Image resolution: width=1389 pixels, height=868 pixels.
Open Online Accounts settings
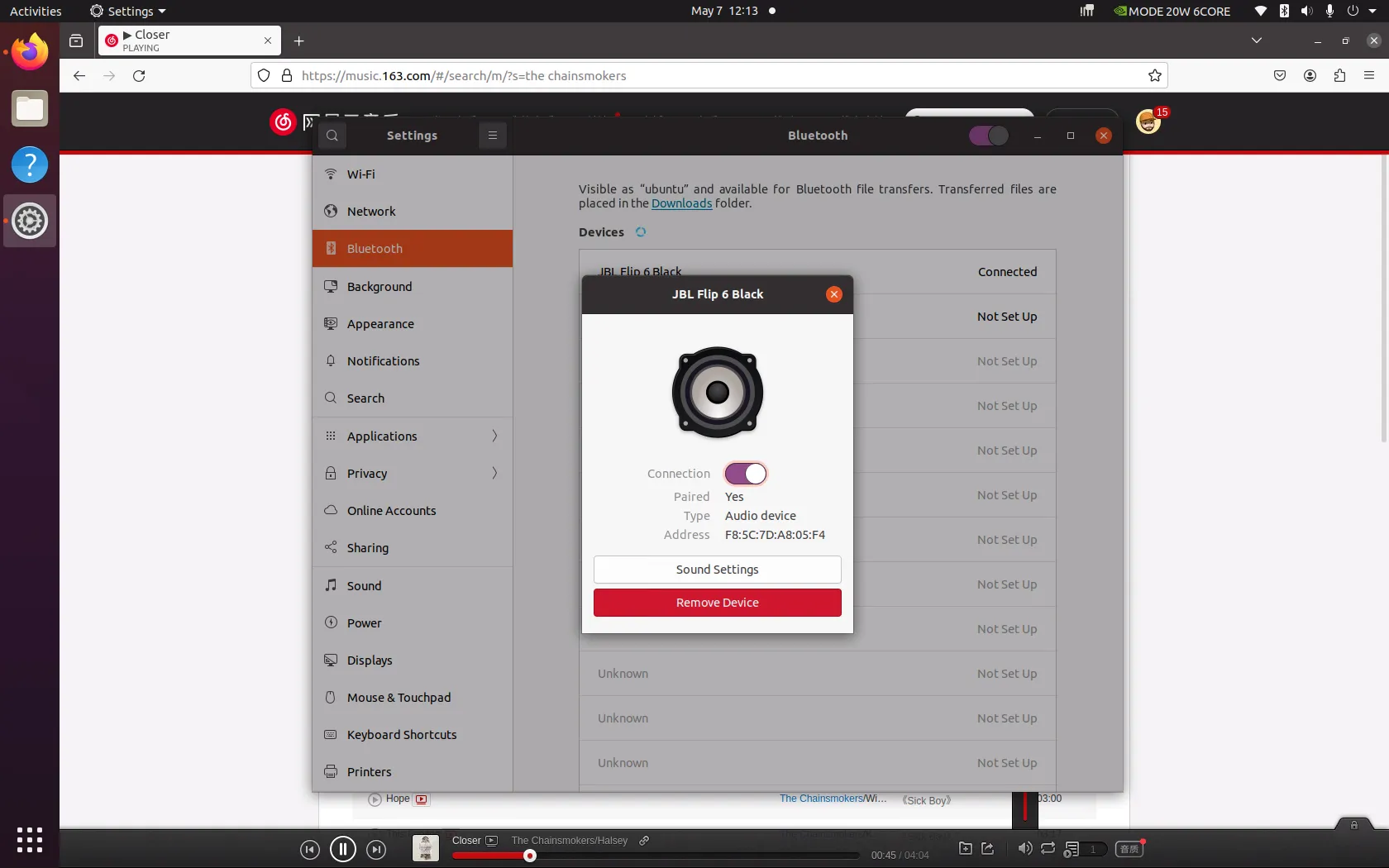tap(413, 511)
